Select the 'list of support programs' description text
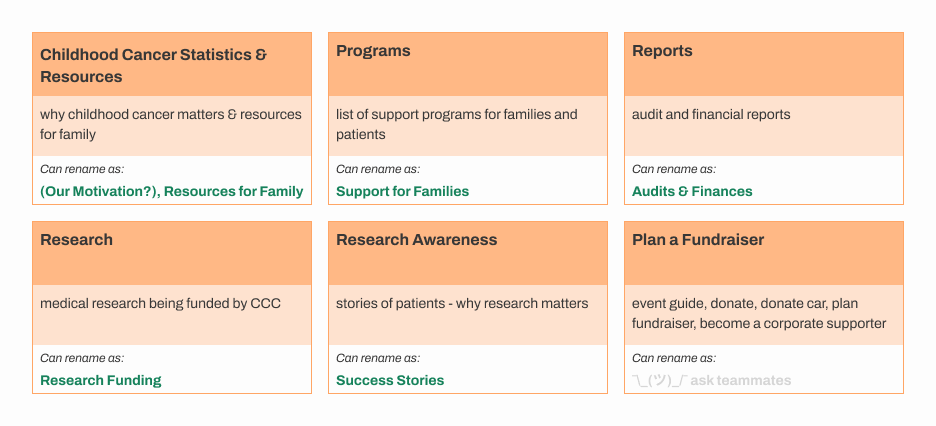 (457, 124)
